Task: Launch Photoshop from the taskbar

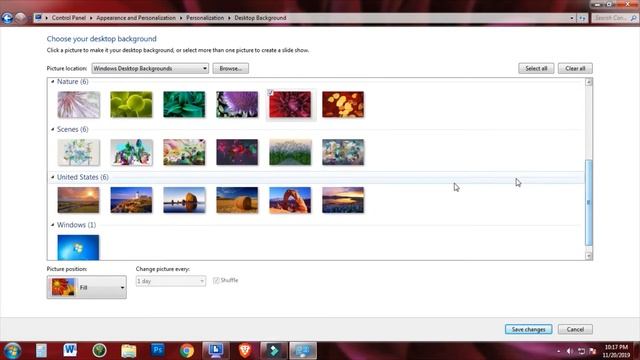Action: 158,350
